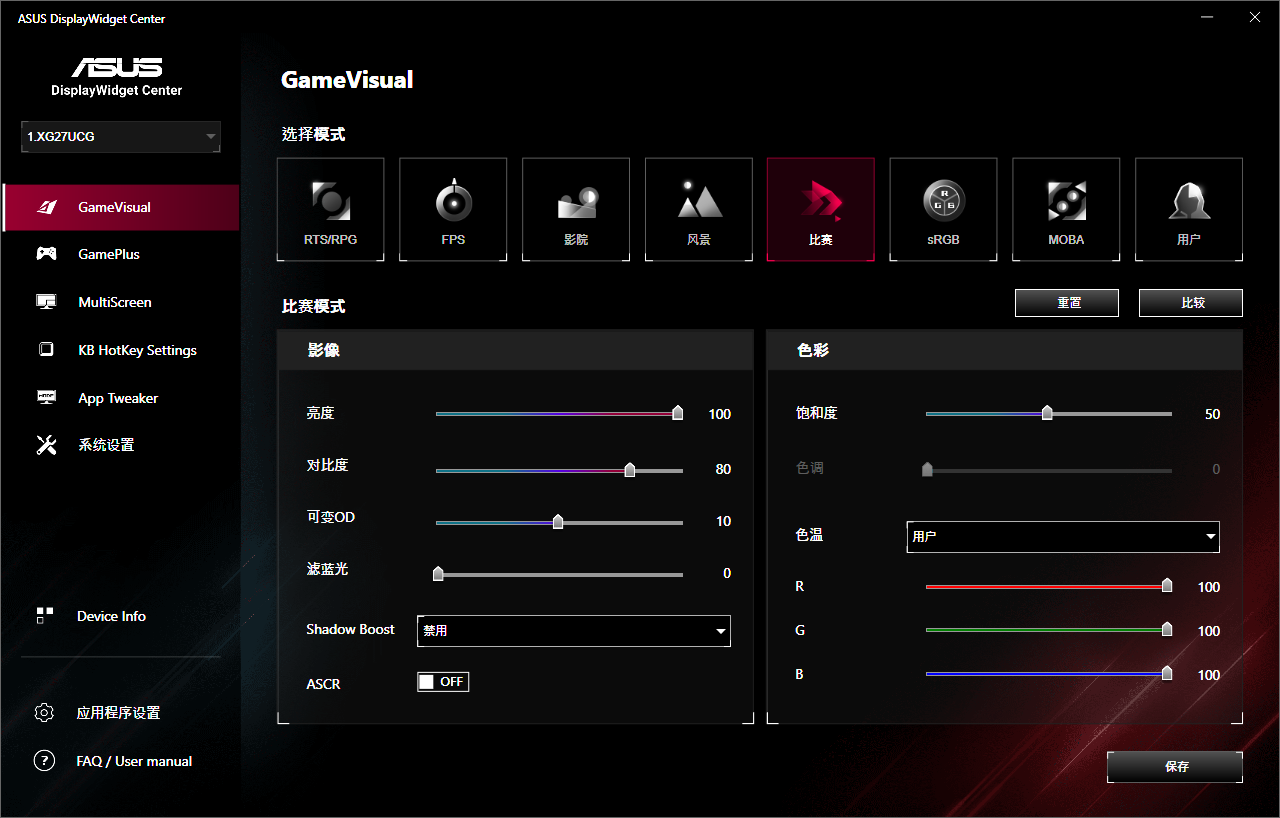Expand the 色温 color temperature dropdown
The image size is (1280, 818).
1062,537
